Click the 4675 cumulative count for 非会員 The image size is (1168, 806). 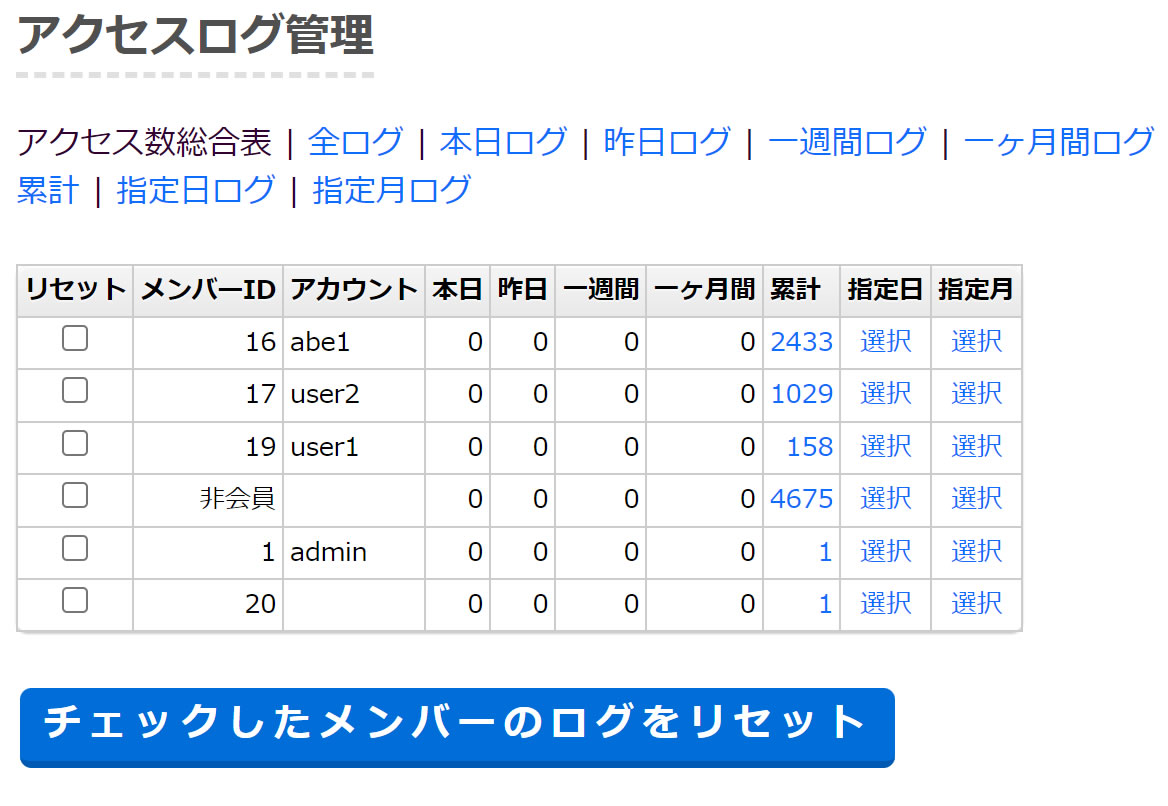click(802, 499)
